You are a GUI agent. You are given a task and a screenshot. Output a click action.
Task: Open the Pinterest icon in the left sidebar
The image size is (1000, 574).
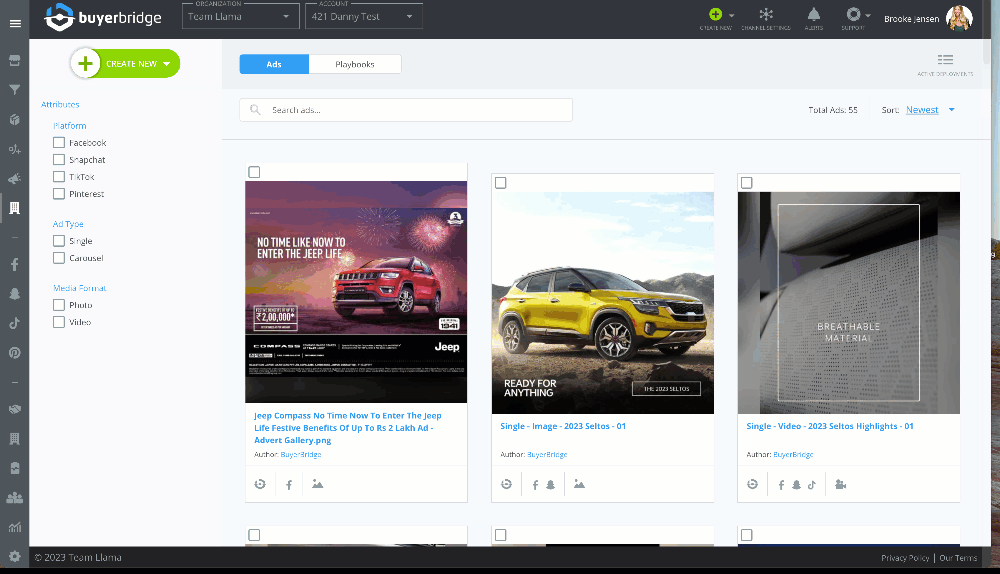[x=15, y=353]
